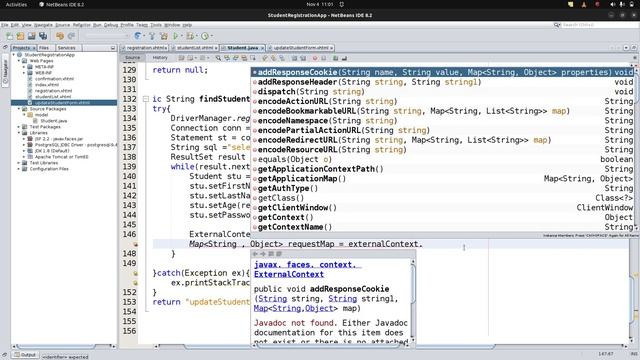Screen dimensions: 640x360
Task: Select addResponseHeader in the completion list
Action: [443, 82]
